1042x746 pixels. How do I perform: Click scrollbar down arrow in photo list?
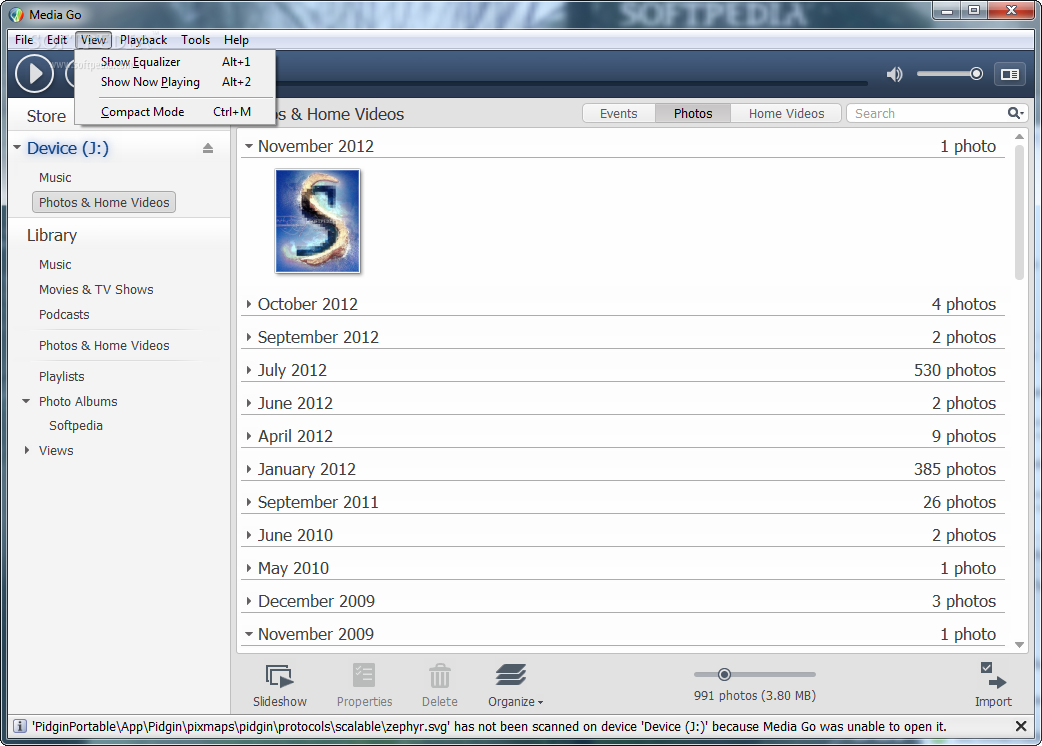point(1019,644)
